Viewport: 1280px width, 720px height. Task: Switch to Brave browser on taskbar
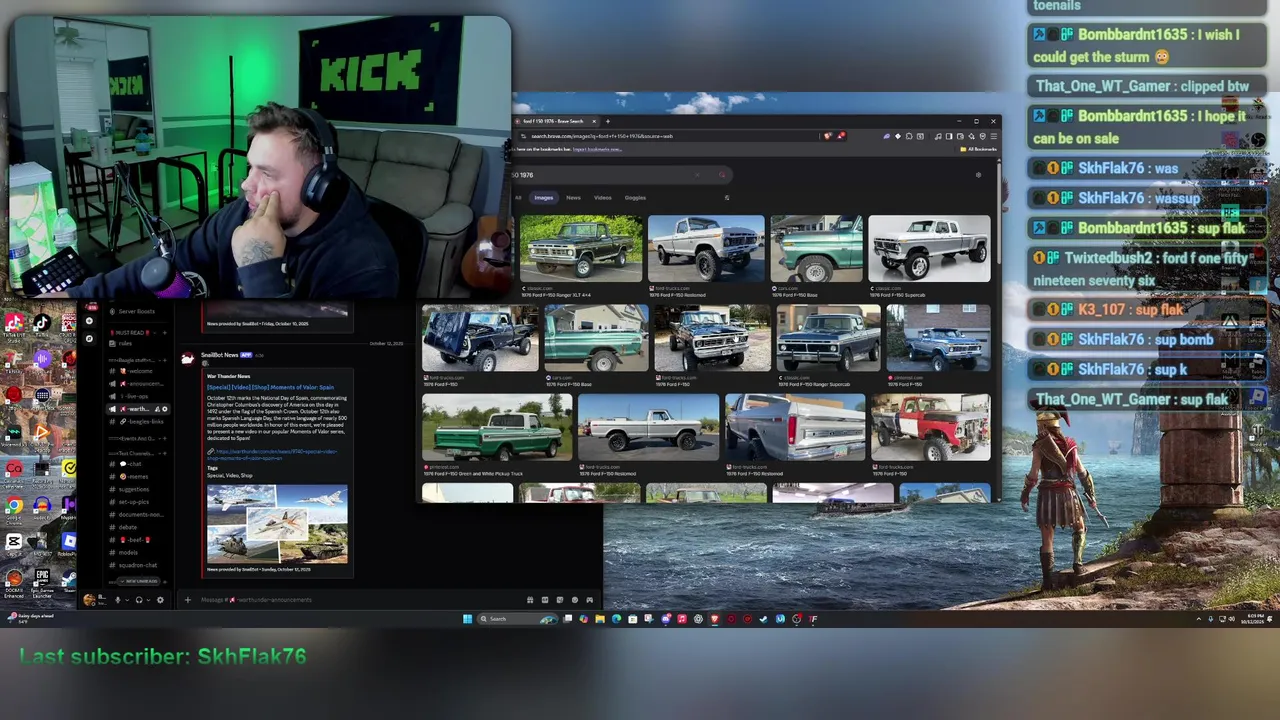point(714,619)
